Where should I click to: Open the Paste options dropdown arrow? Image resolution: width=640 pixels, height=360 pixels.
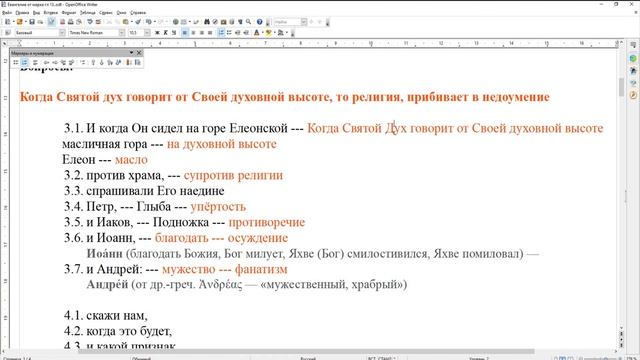(x=132, y=22)
